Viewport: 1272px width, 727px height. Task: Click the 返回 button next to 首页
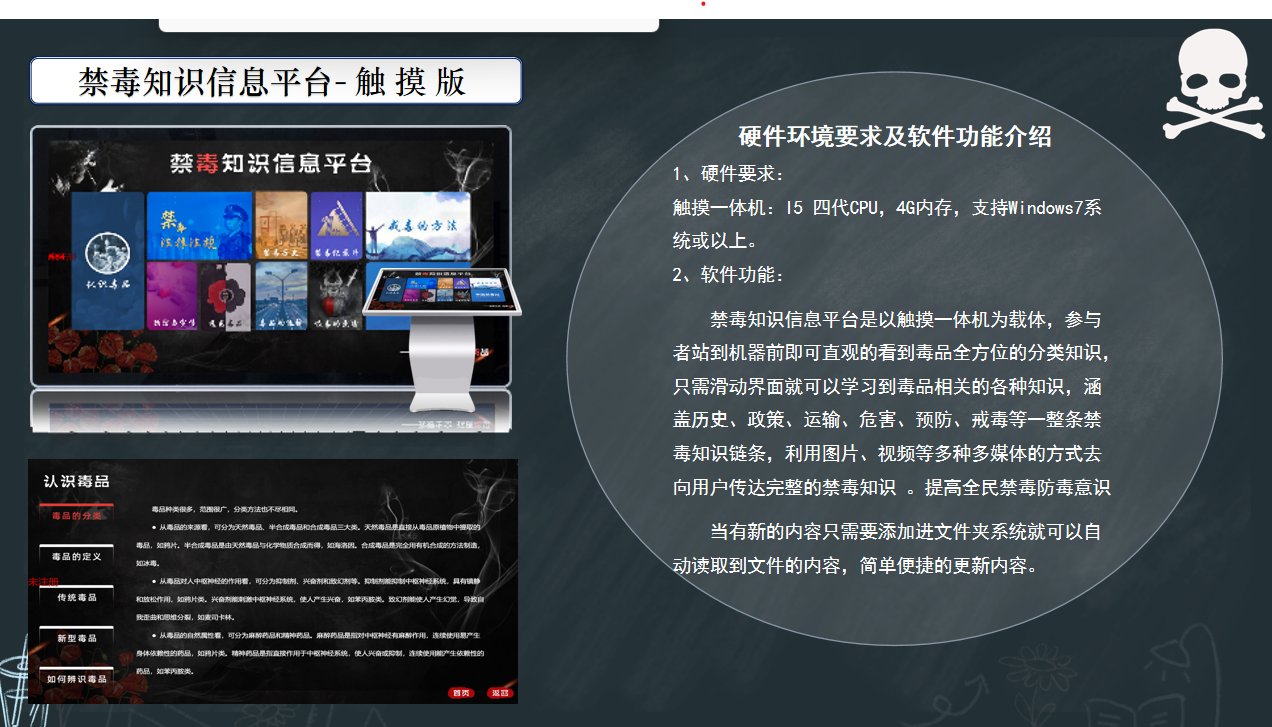(499, 693)
